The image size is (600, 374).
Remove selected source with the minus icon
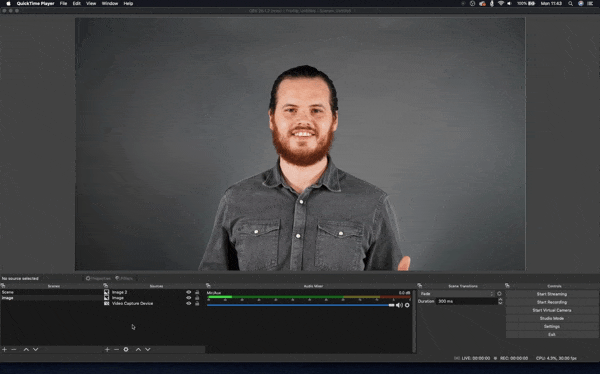[x=116, y=350]
